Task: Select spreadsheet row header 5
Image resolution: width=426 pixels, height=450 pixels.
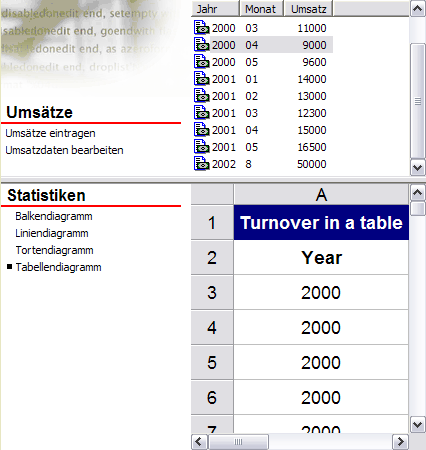Action: (x=212, y=363)
